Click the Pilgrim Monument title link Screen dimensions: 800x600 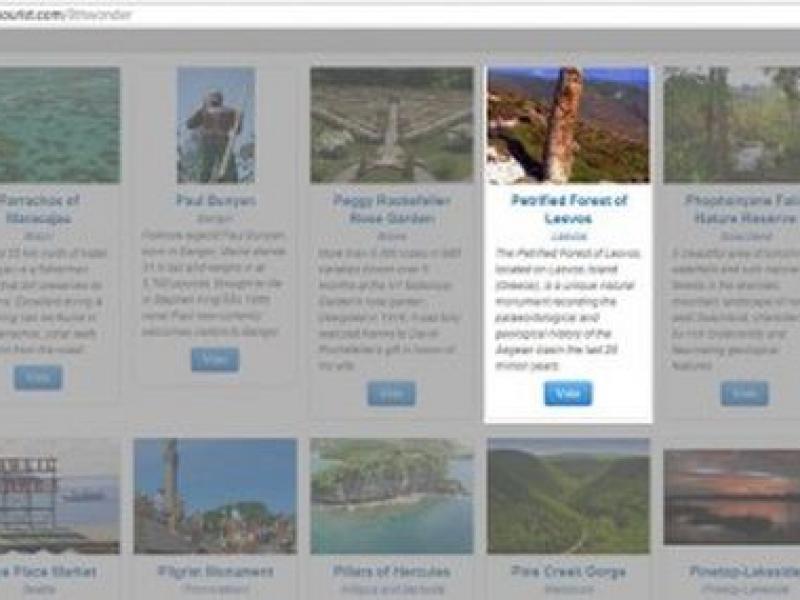coord(215,572)
